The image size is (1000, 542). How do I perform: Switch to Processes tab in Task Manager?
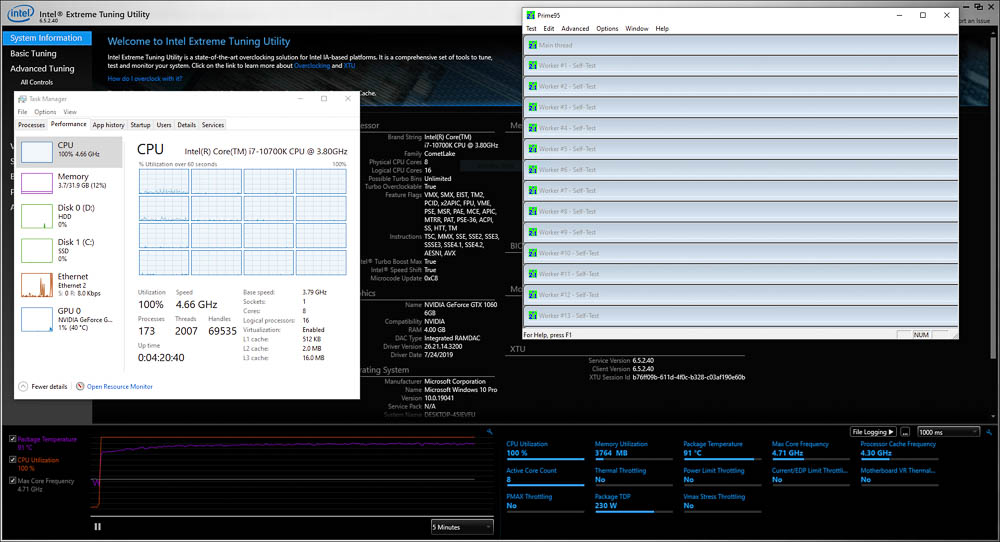point(31,125)
